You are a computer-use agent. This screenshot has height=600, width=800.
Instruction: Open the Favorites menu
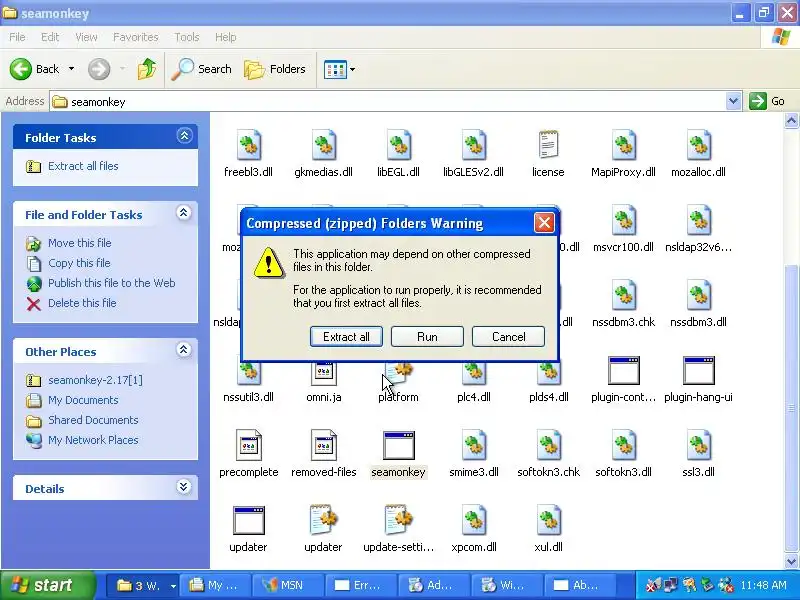(x=136, y=37)
